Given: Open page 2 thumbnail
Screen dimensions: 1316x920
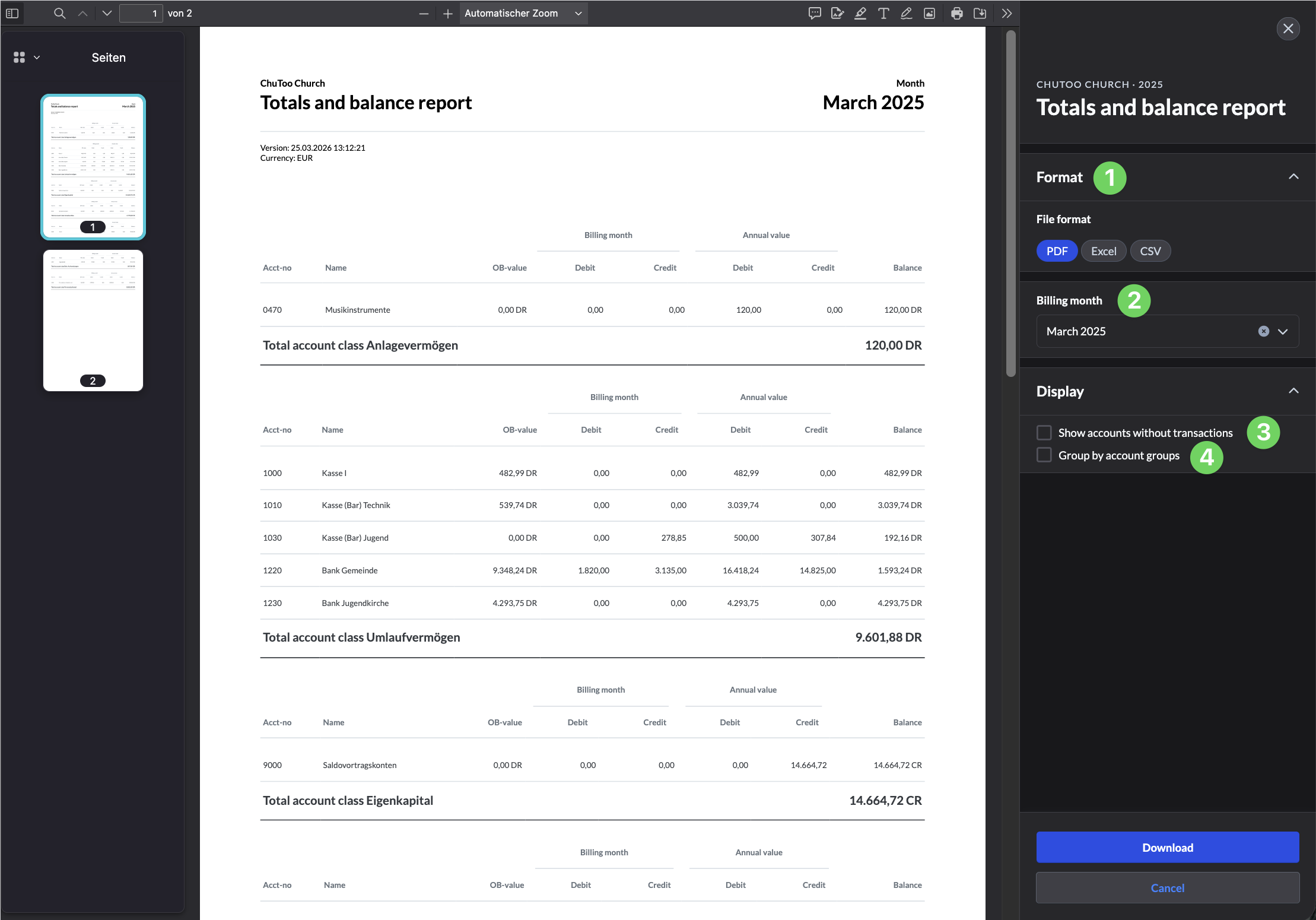Looking at the screenshot, I should pos(93,321).
